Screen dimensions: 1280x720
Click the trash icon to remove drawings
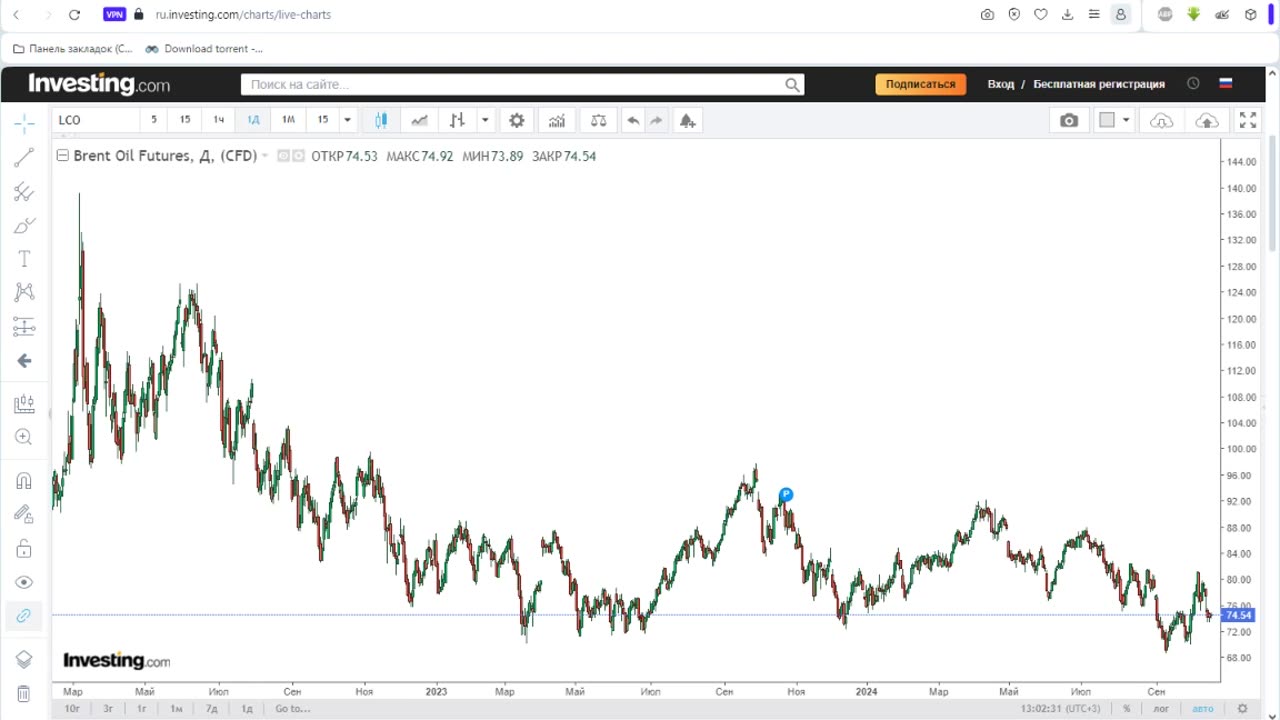(x=24, y=693)
